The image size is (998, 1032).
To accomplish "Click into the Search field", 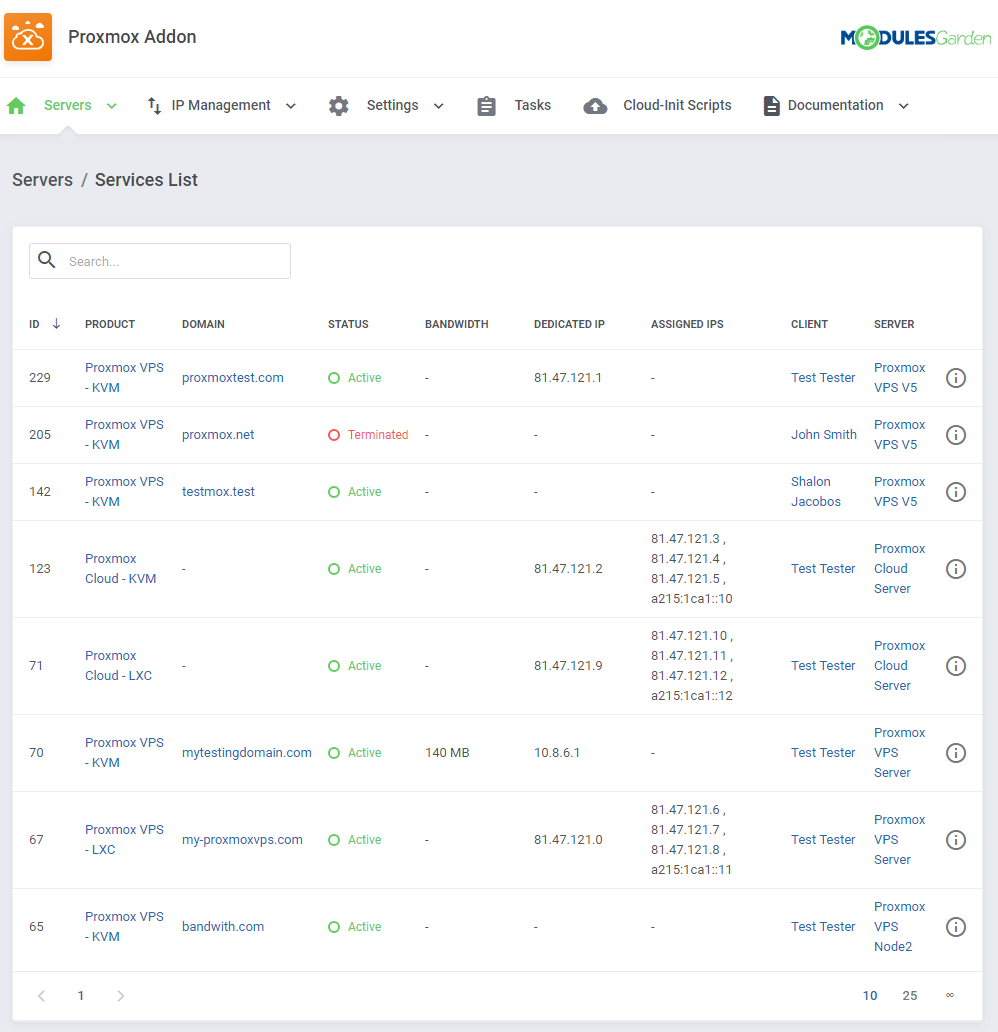I will (160, 261).
